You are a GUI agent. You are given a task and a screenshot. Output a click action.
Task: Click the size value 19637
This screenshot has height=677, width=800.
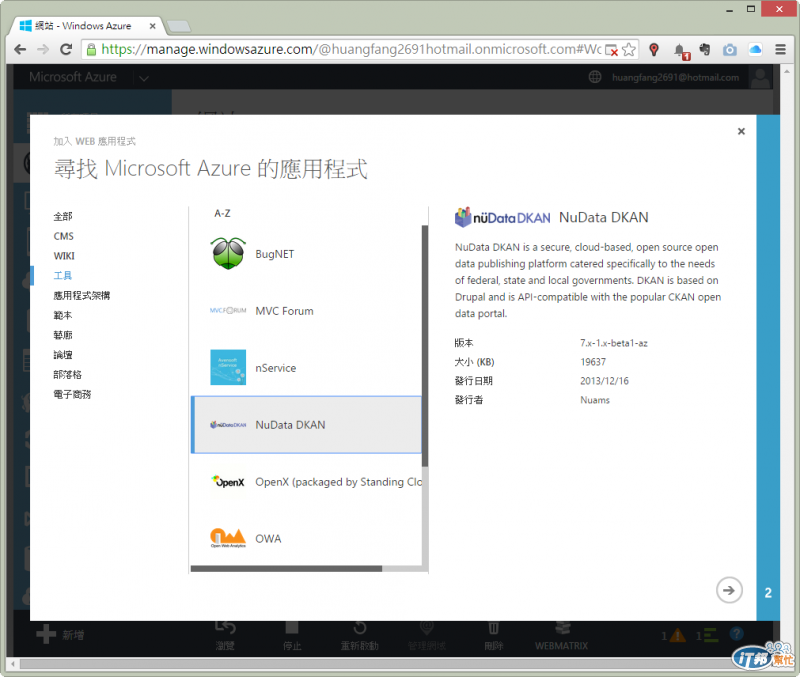[x=593, y=362]
